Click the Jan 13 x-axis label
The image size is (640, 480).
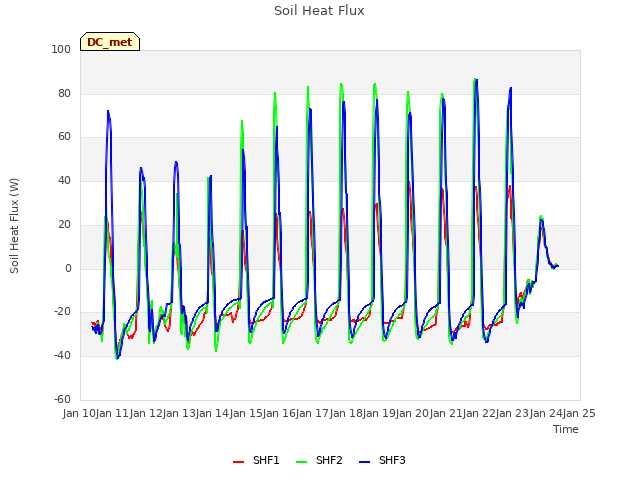point(179,413)
